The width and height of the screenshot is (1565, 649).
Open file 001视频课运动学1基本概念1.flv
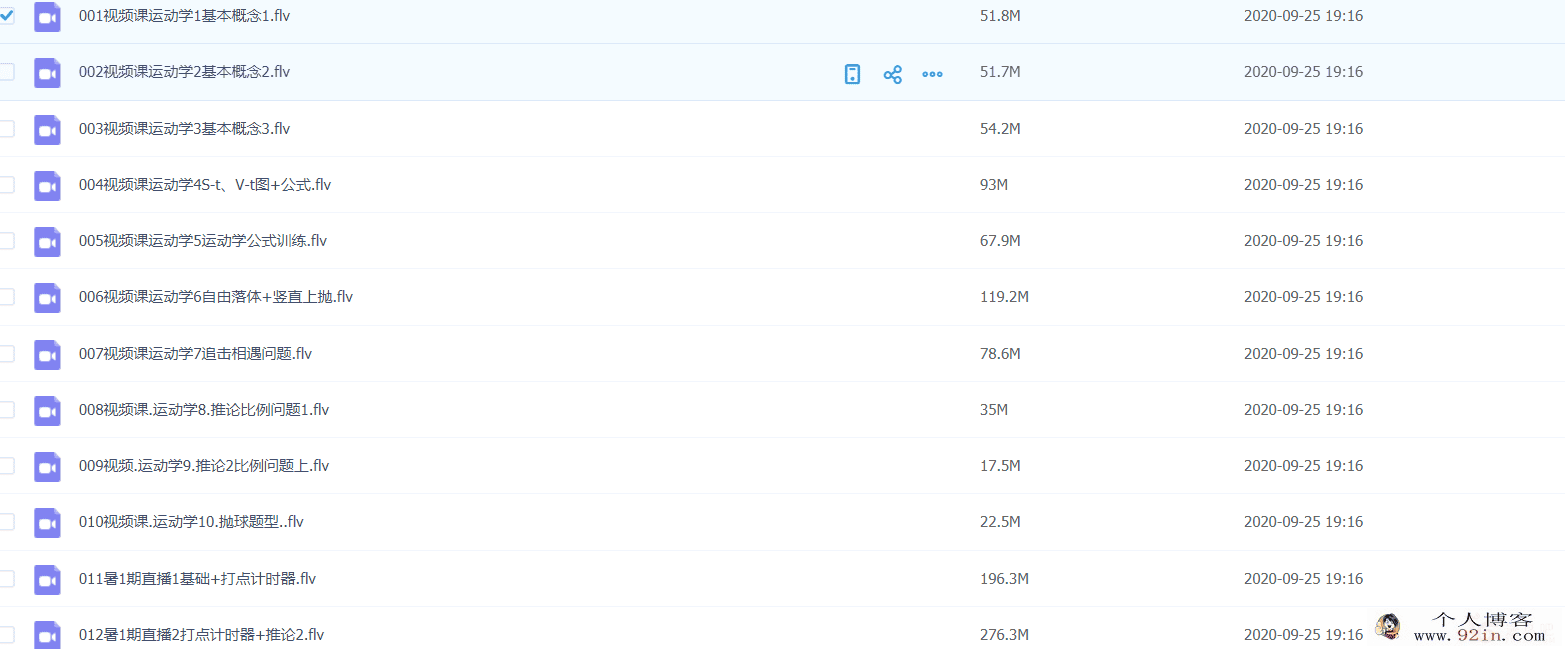point(185,16)
